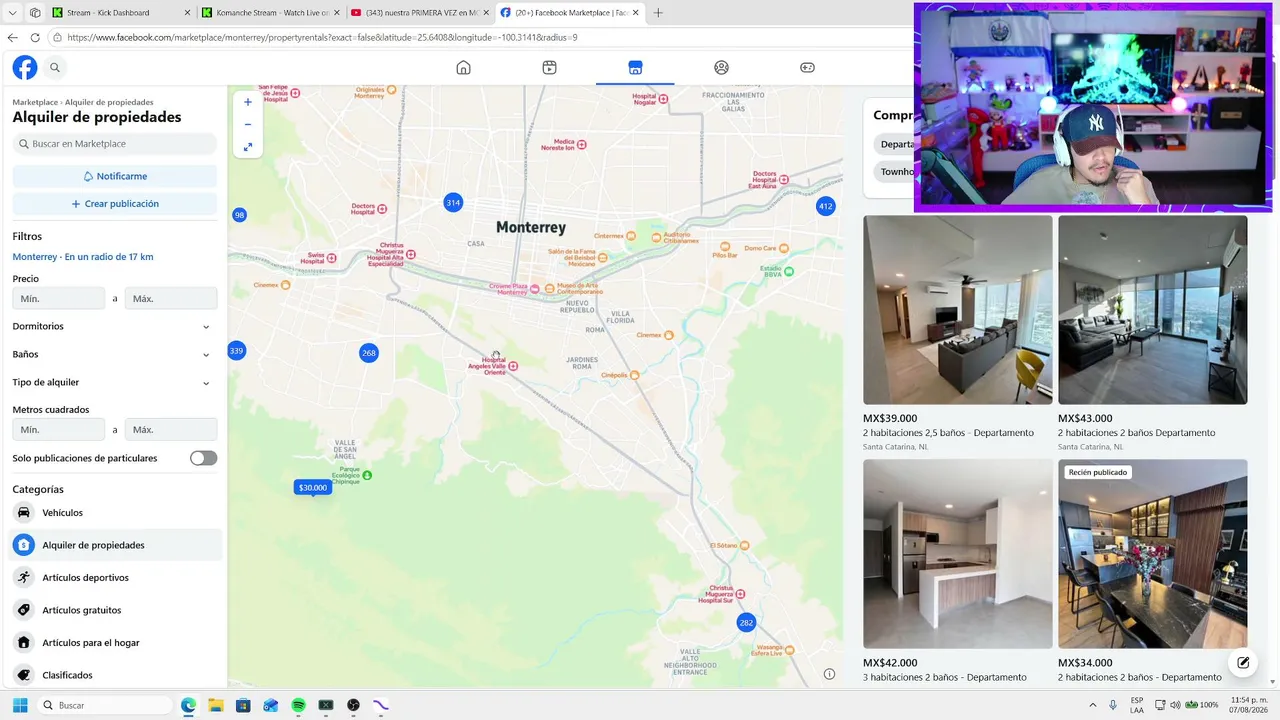
Task: Zoom out on the map
Action: [248, 124]
